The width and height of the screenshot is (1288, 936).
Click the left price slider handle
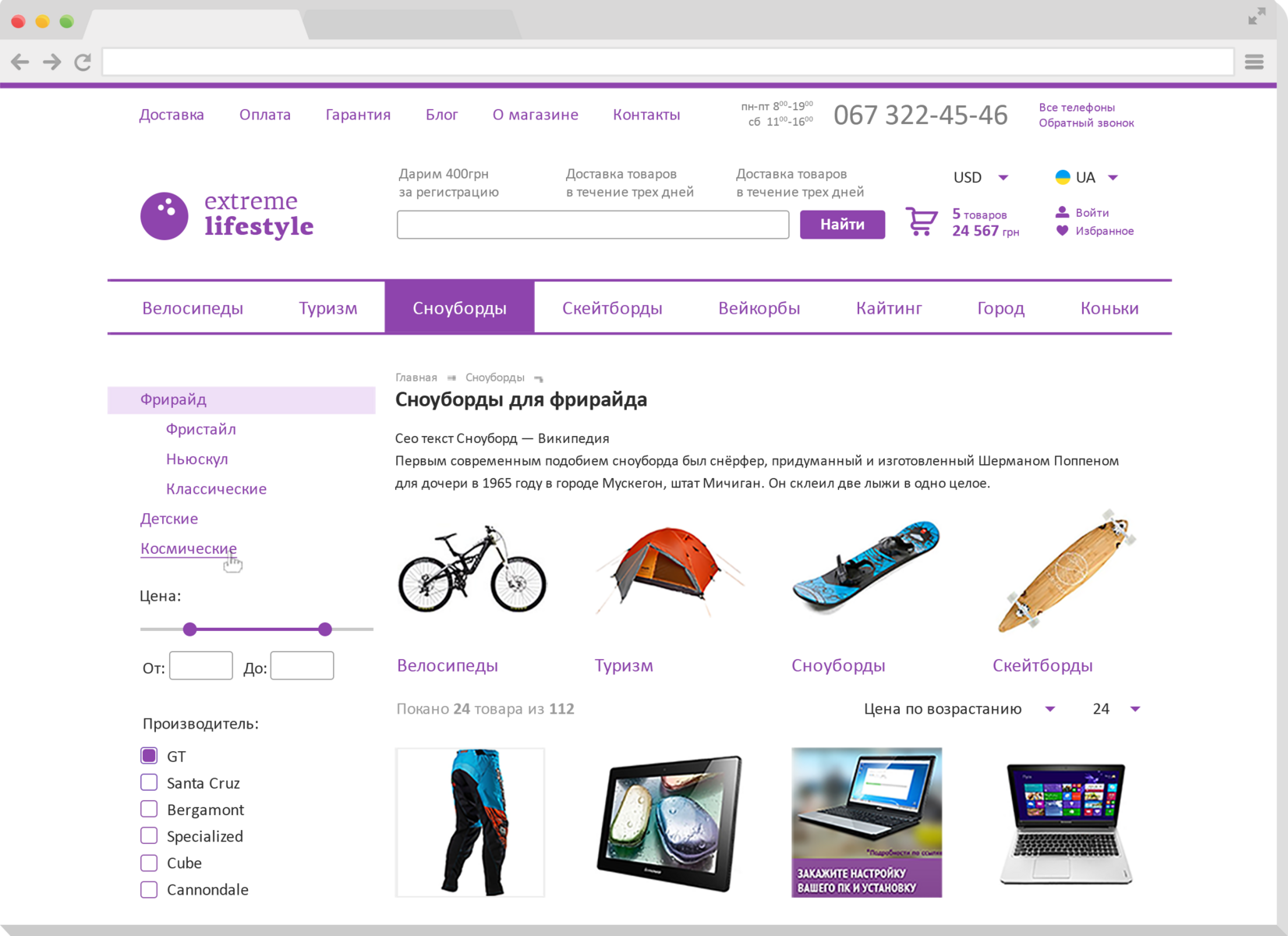(x=189, y=629)
